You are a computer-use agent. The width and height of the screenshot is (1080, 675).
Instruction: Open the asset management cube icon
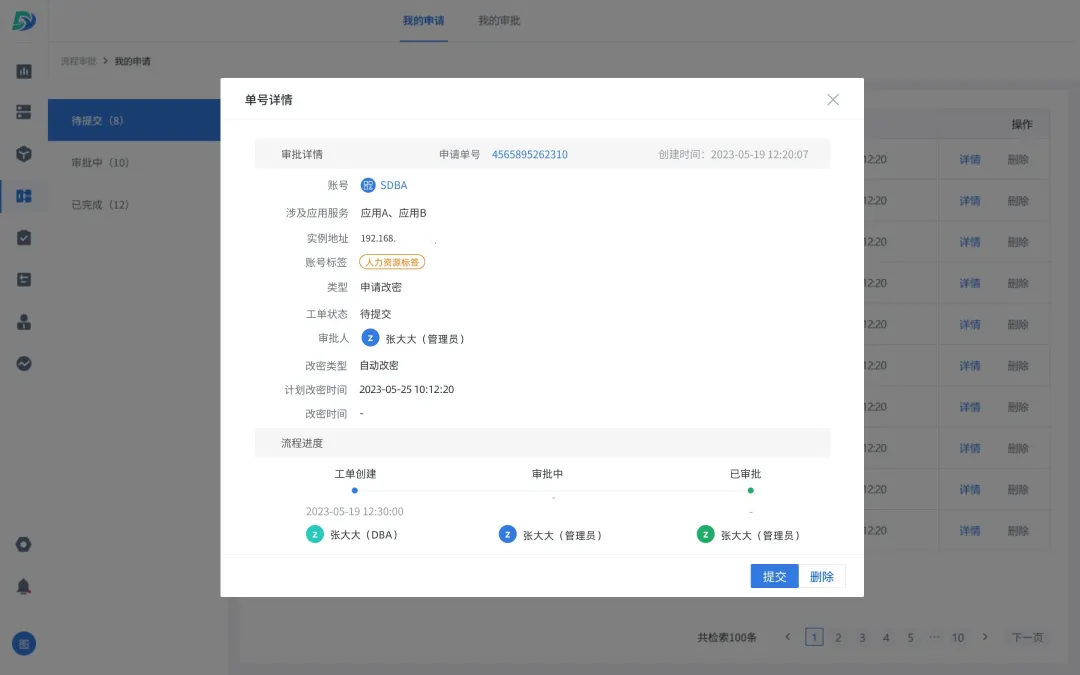click(x=24, y=154)
